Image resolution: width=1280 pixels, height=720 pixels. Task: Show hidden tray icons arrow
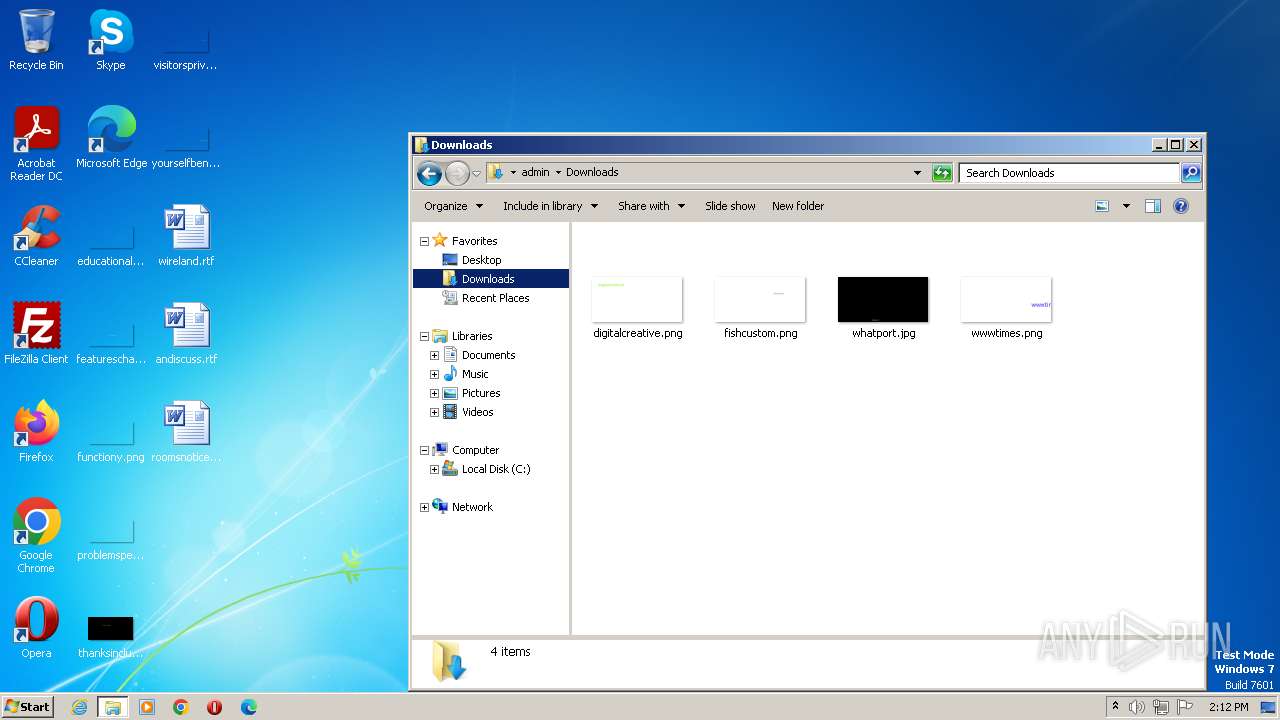click(x=1115, y=707)
